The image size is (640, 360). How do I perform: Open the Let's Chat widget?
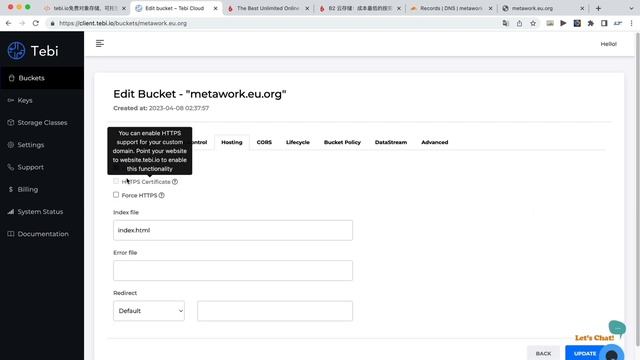tap(611, 354)
